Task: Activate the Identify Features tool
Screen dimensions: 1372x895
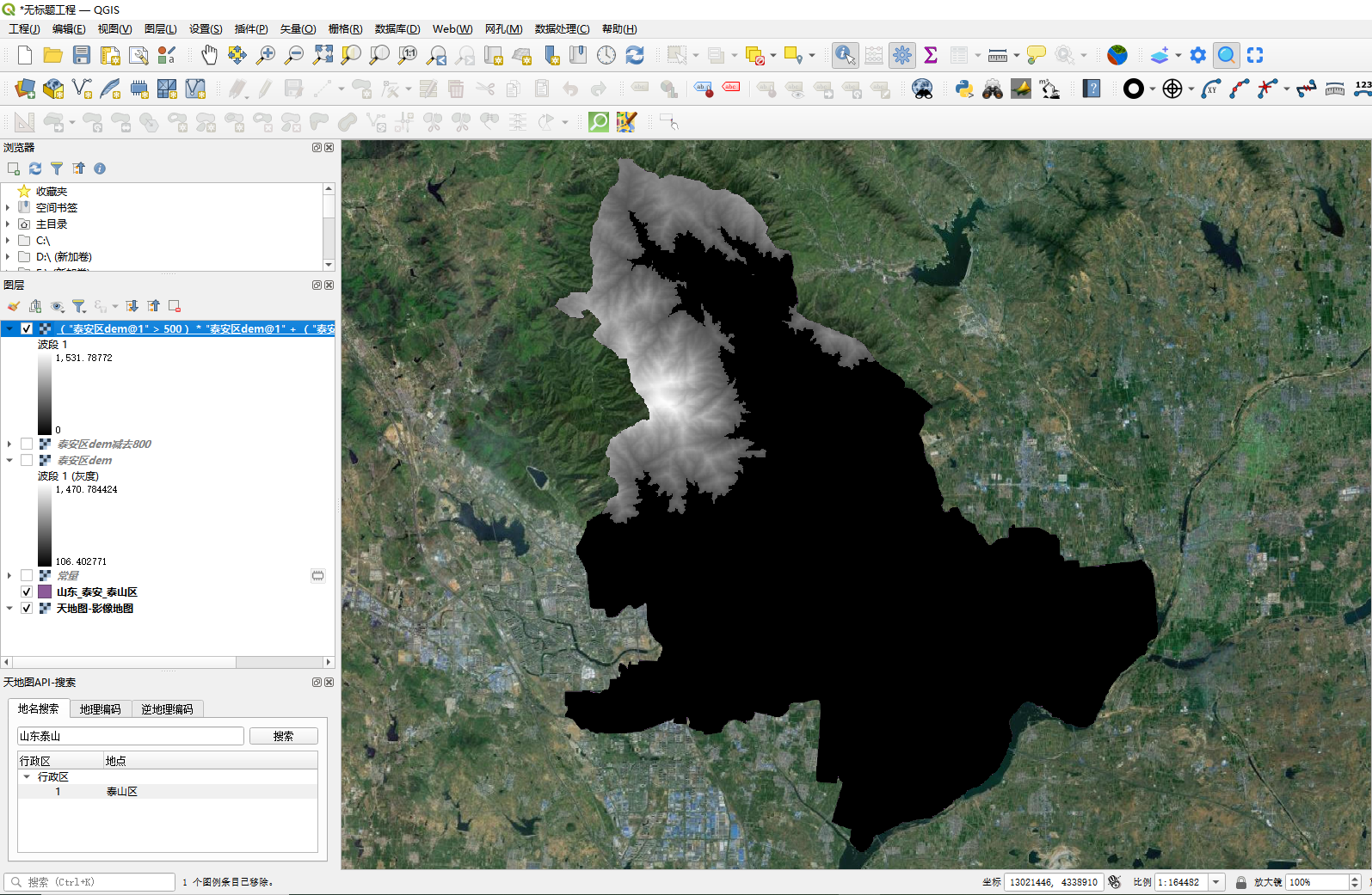Action: coord(845,56)
